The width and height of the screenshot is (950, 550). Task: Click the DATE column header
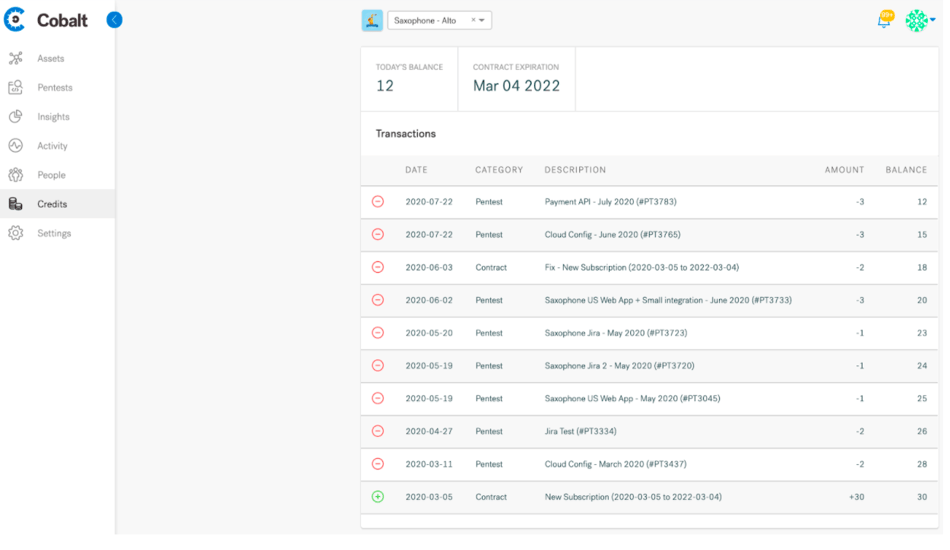416,170
